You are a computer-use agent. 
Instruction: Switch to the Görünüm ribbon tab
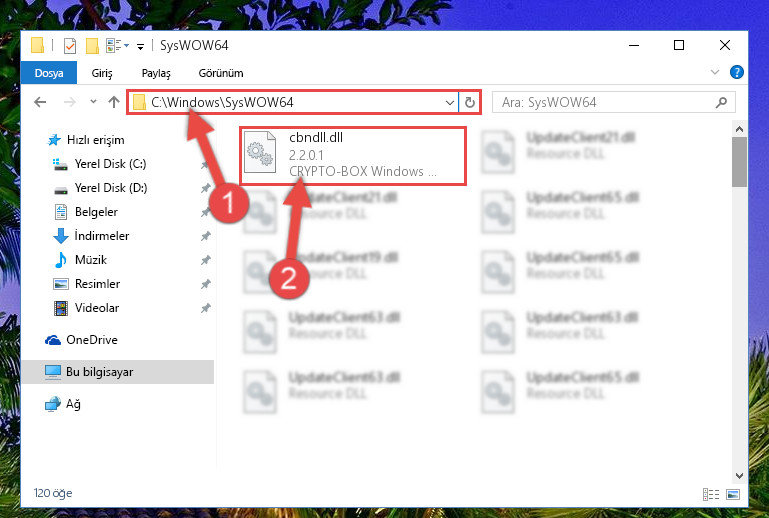pyautogui.click(x=221, y=73)
